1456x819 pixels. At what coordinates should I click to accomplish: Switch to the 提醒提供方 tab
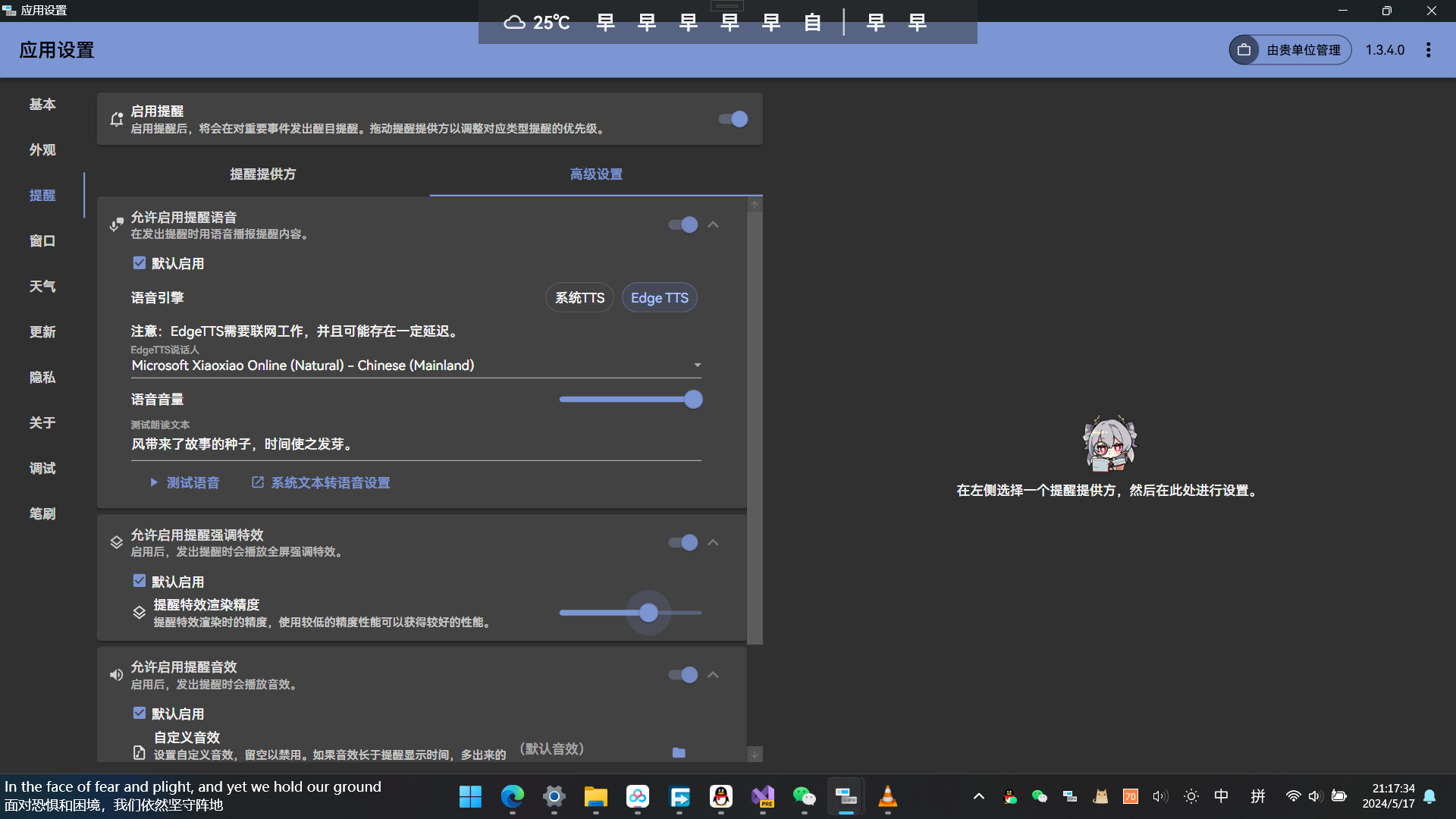(x=263, y=174)
